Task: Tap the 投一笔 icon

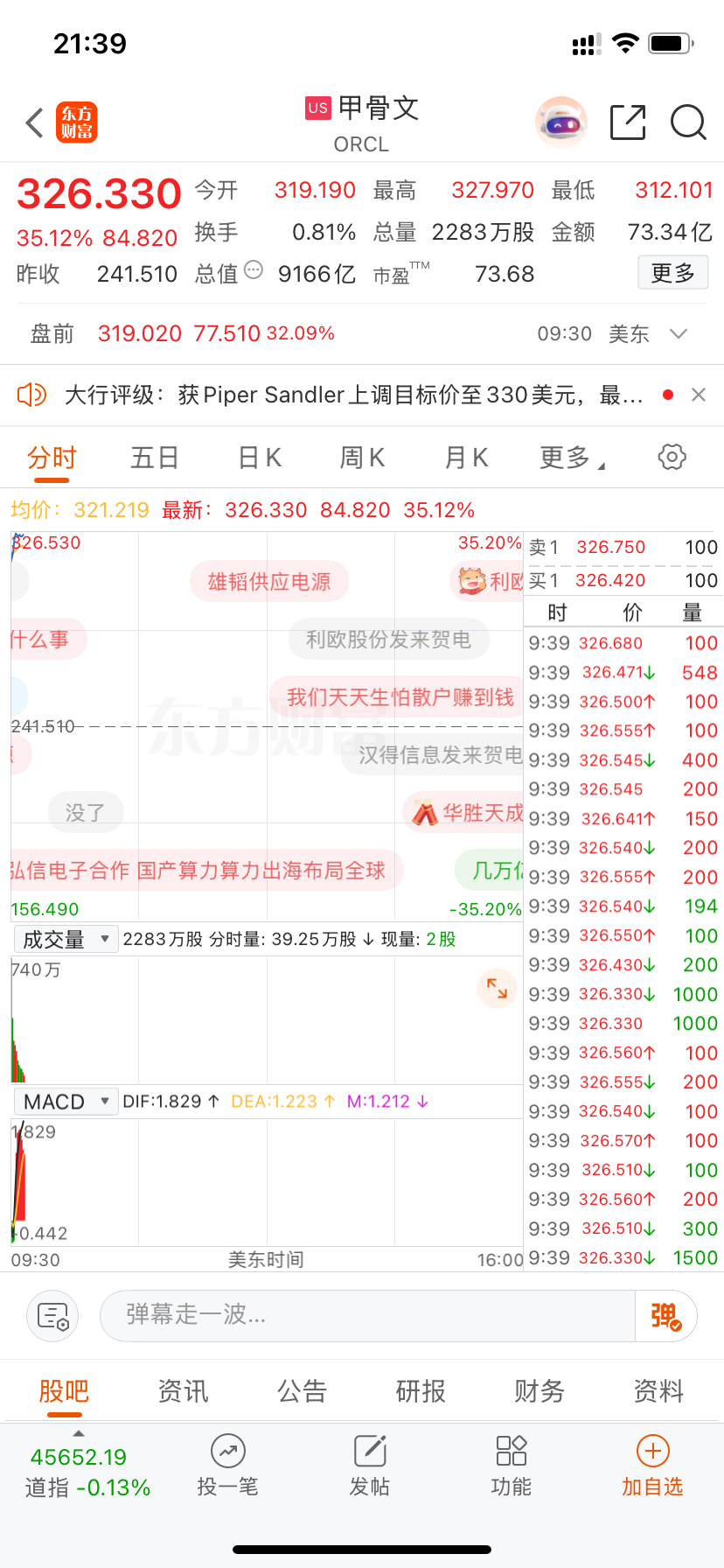Action: coord(227,1452)
